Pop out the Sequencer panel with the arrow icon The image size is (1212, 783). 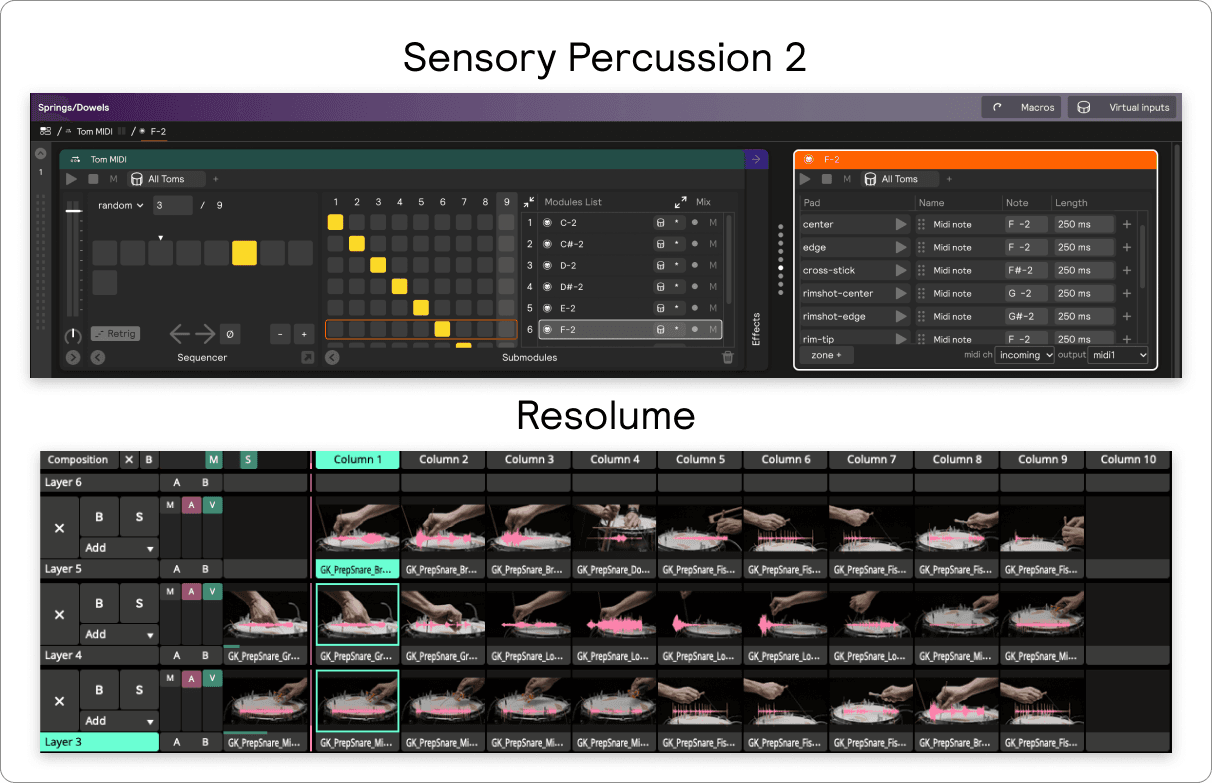click(x=307, y=357)
